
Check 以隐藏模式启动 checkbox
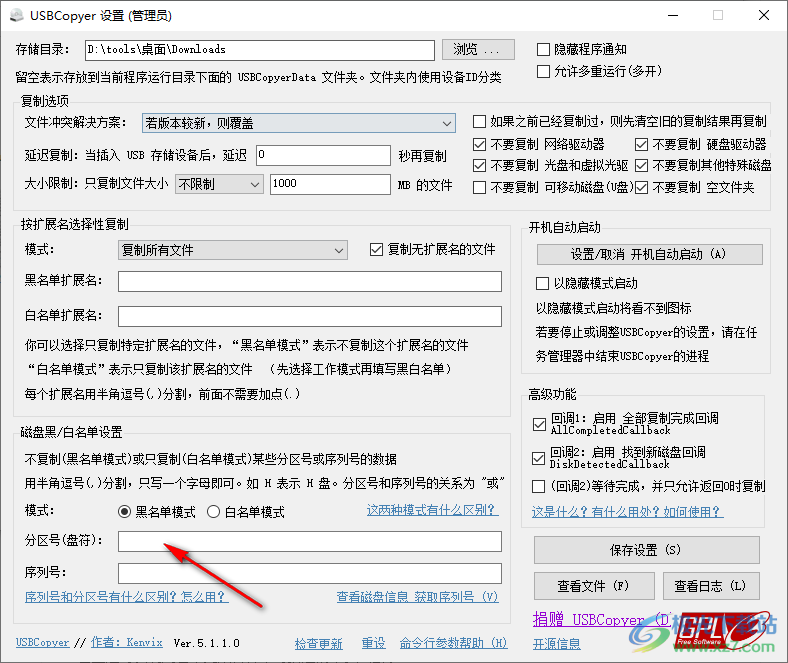(x=542, y=283)
